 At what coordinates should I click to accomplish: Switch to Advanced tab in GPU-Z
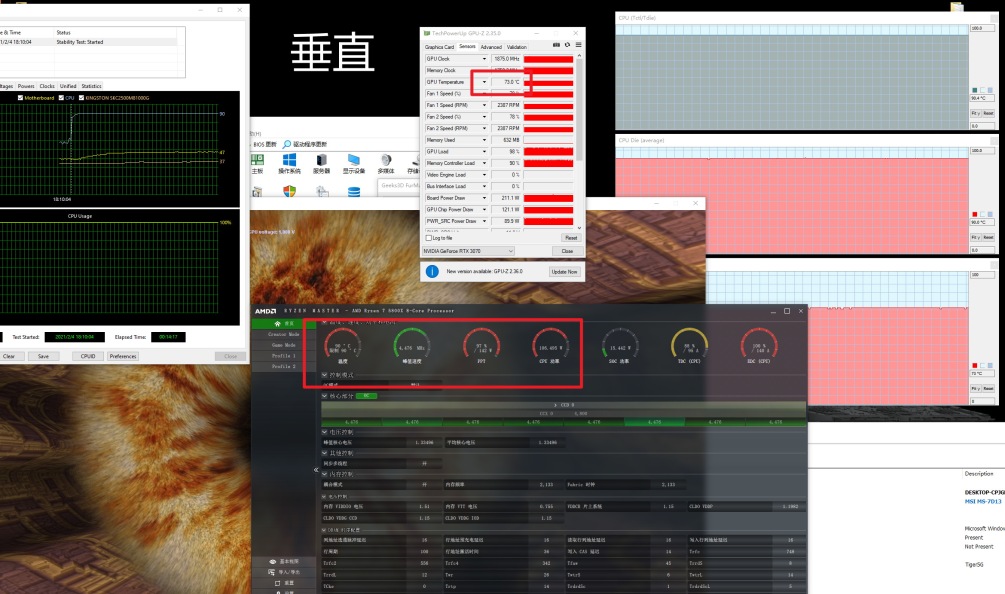pyautogui.click(x=491, y=47)
